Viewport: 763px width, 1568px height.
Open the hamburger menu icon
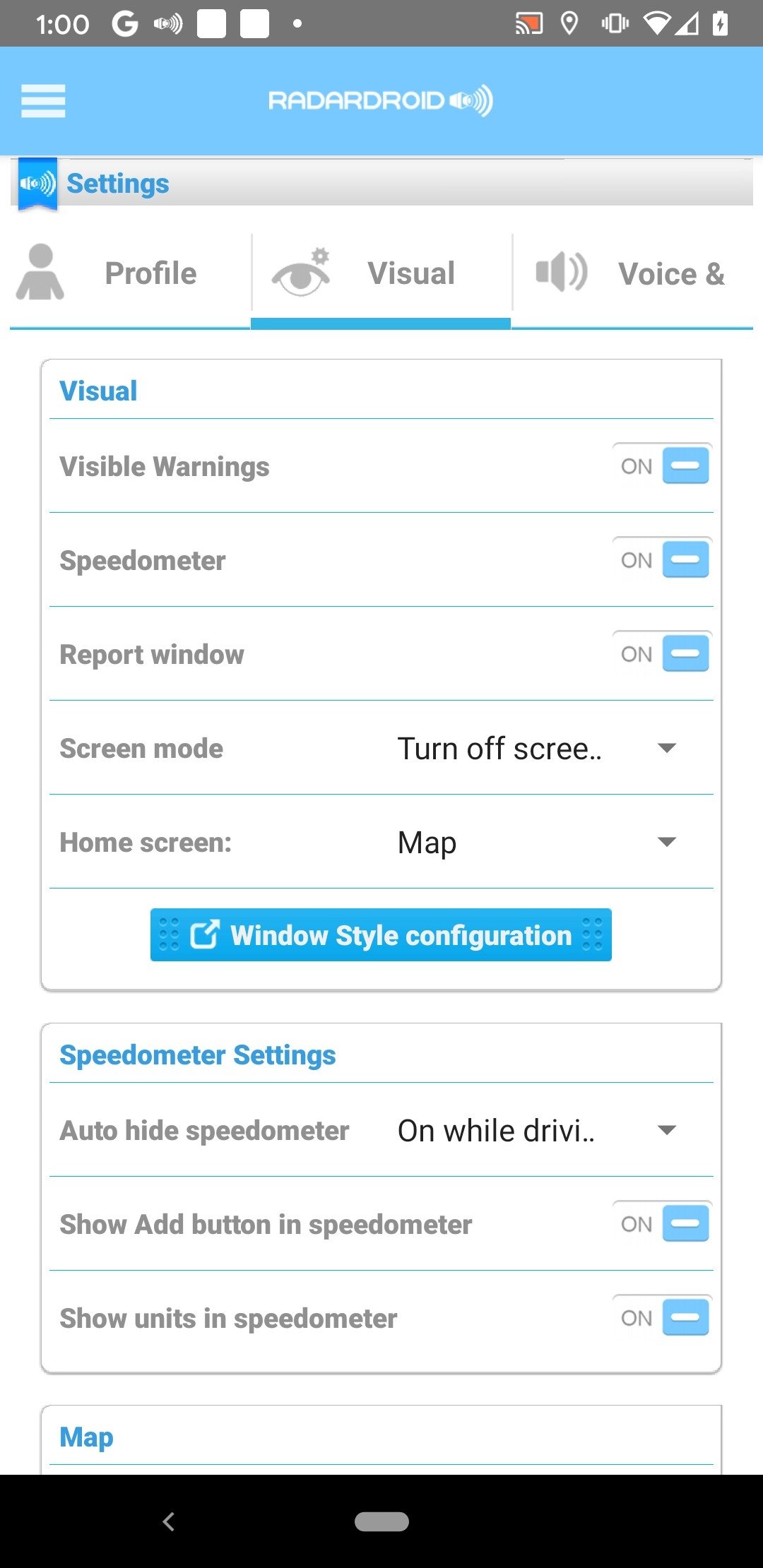43,101
